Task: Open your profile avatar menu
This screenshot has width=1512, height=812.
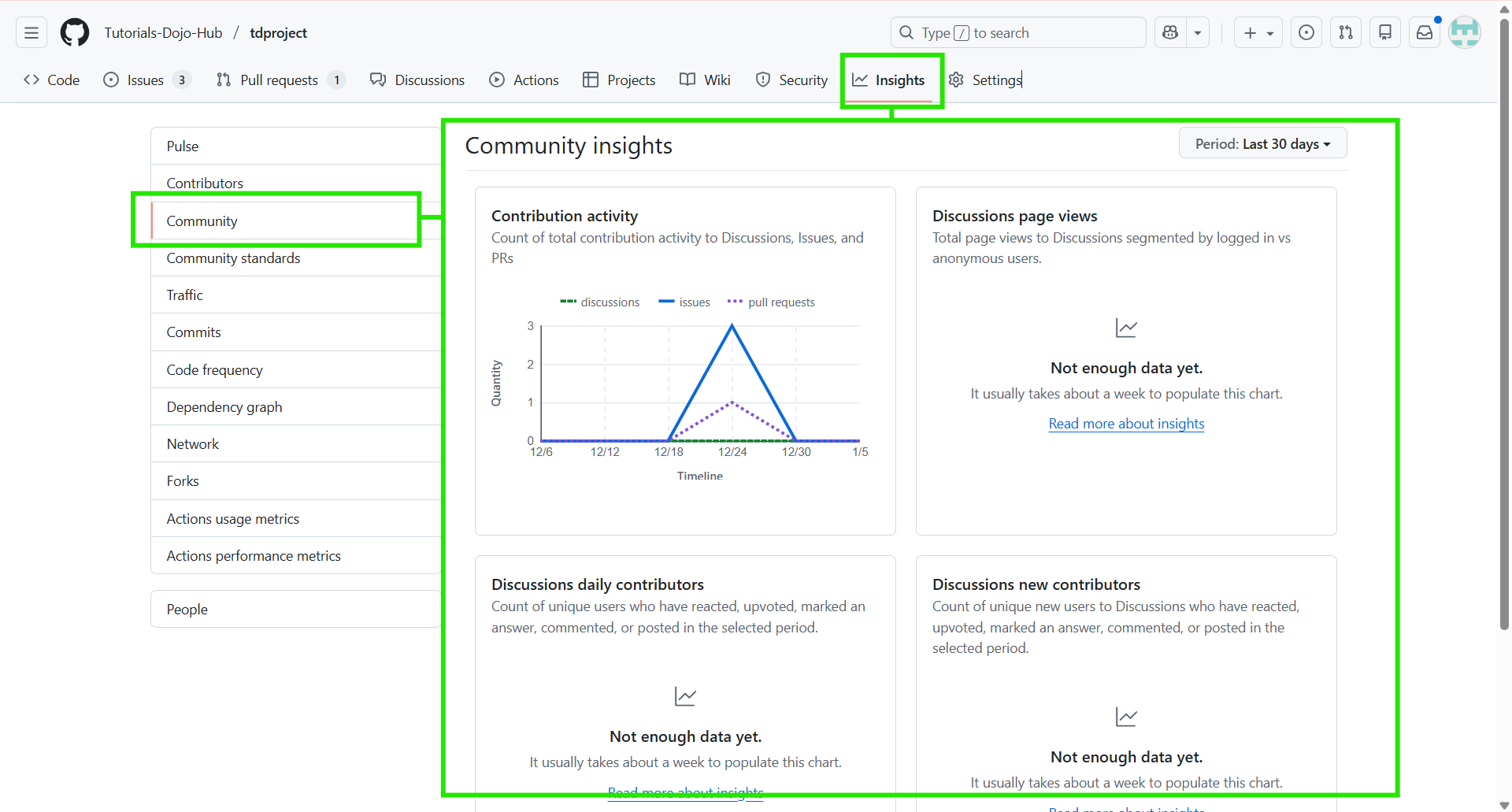Action: click(x=1466, y=32)
